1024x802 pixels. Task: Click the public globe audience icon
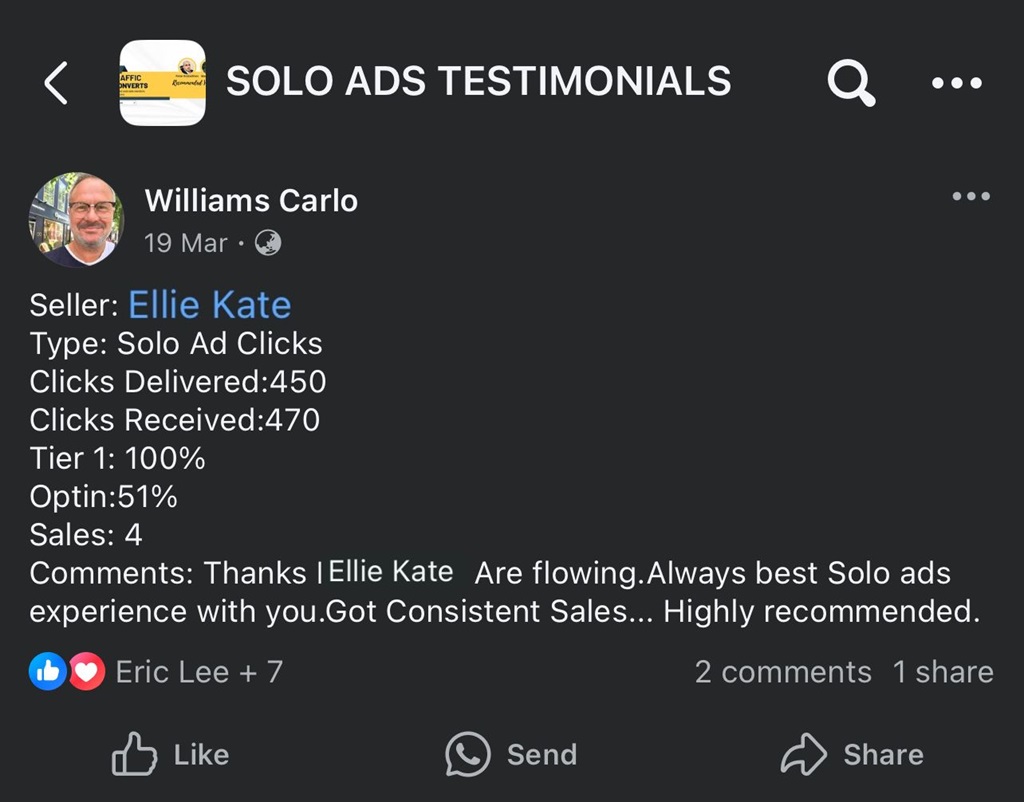[x=268, y=243]
